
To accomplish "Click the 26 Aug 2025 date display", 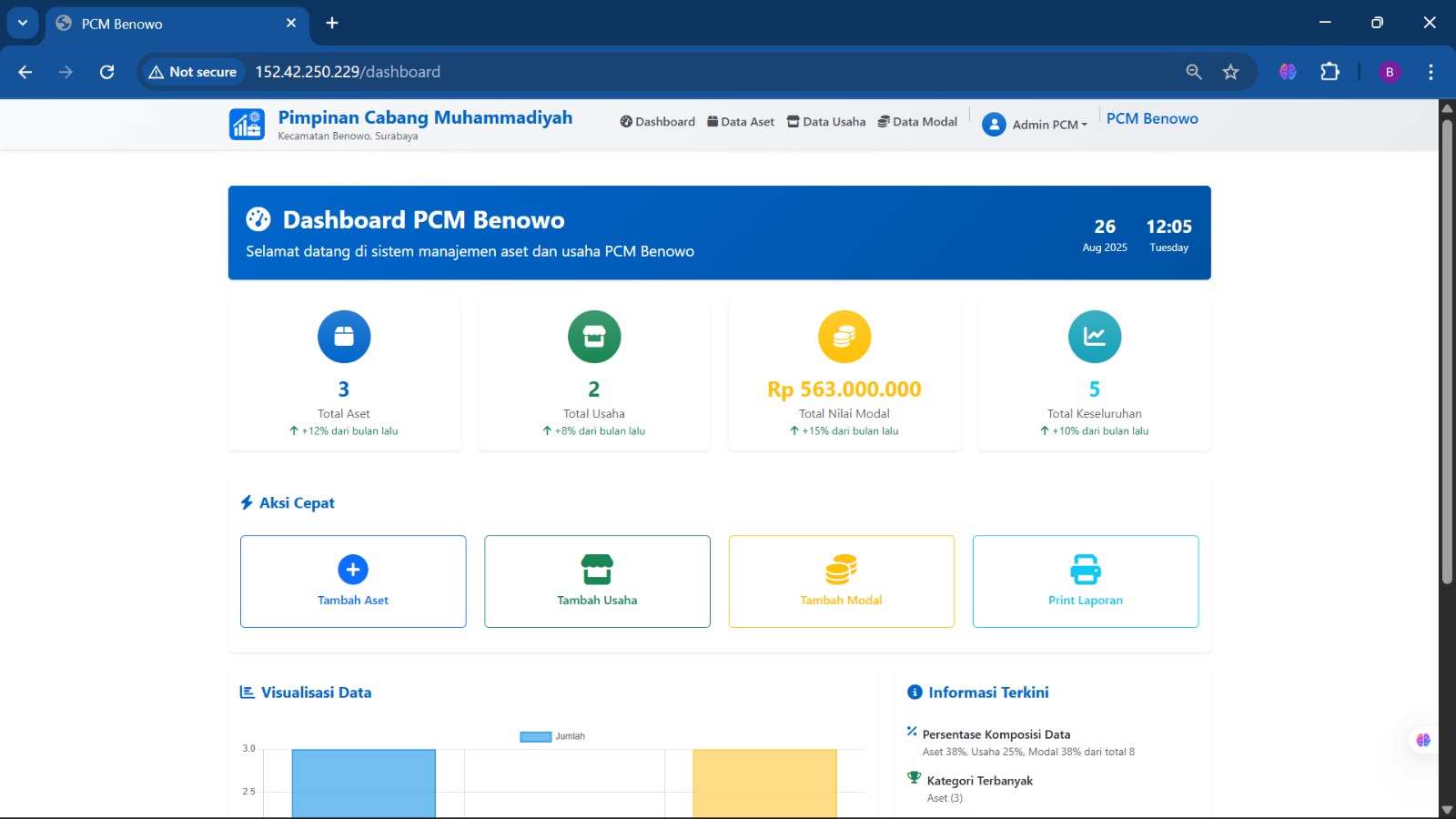I will pos(1105,235).
